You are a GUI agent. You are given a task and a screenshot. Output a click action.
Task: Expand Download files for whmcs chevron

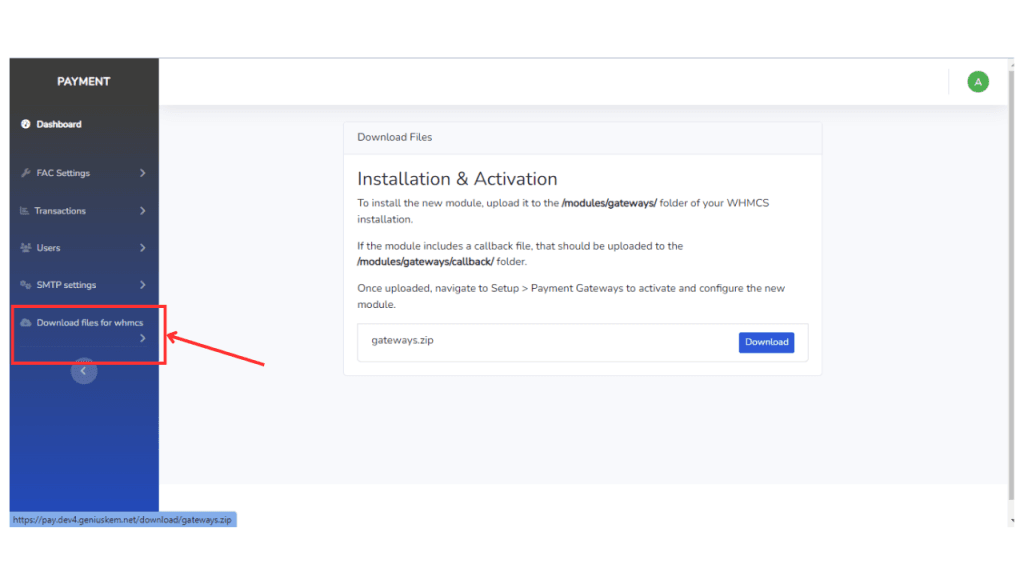[142, 338]
